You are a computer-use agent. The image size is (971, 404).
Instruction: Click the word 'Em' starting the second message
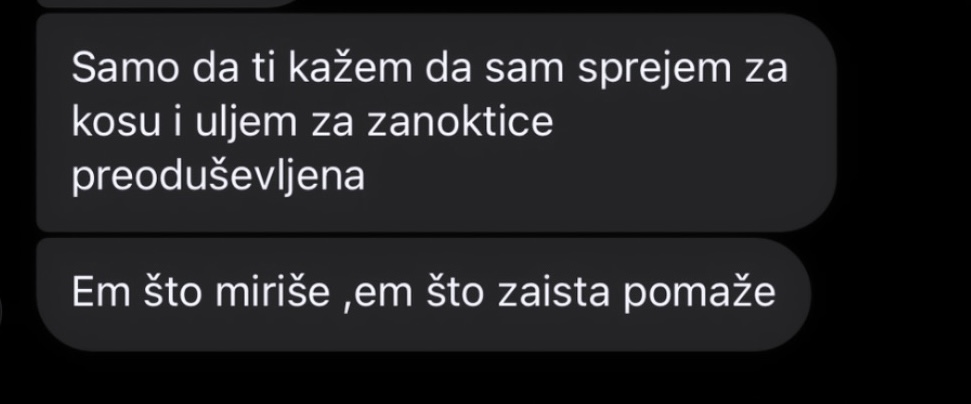pos(101,292)
